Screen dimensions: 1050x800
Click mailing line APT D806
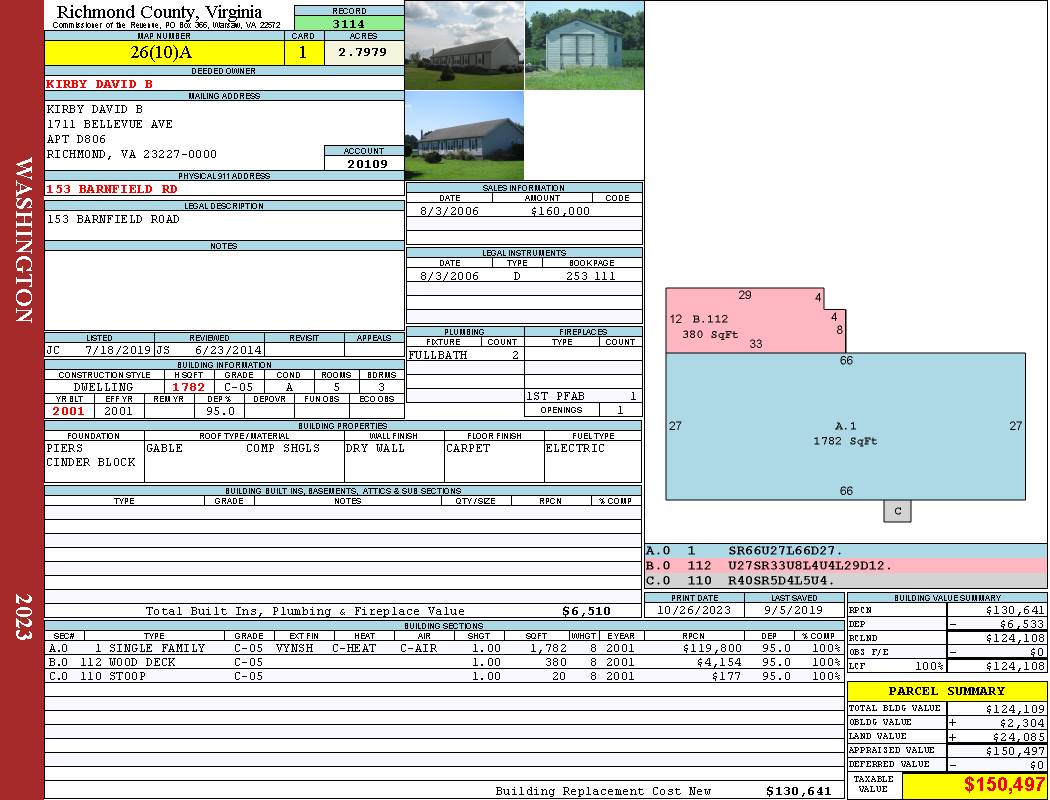click(76, 139)
